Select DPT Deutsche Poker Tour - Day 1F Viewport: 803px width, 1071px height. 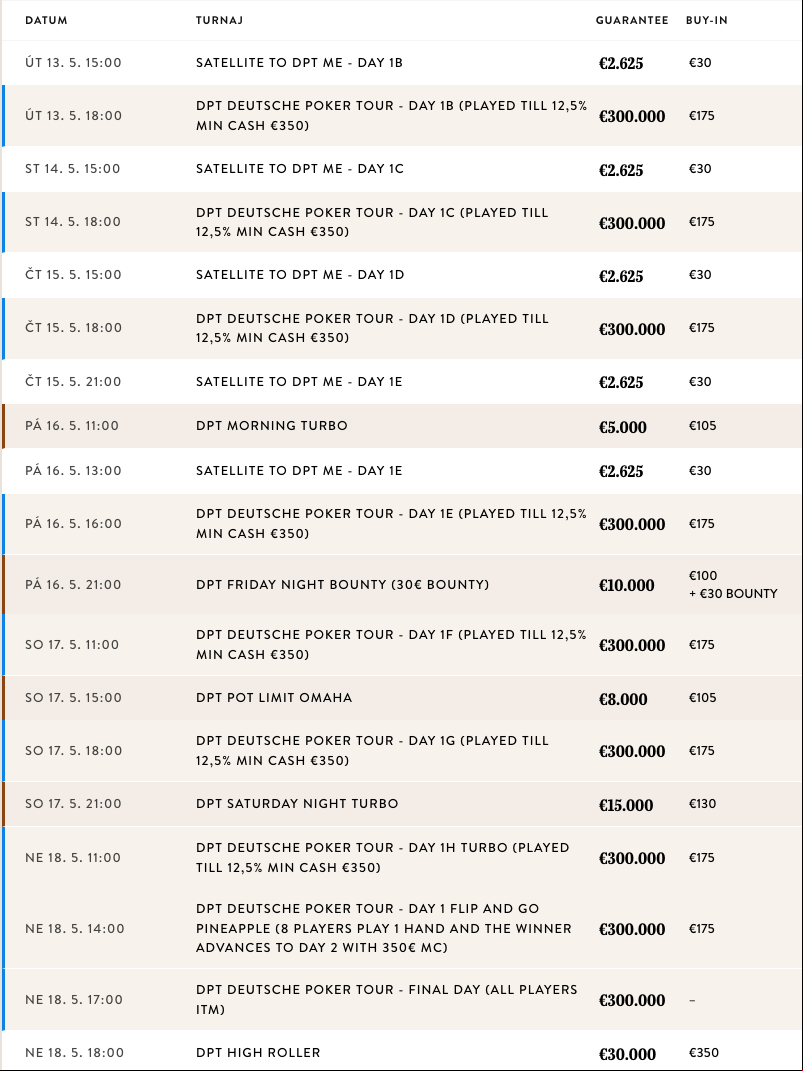click(x=402, y=645)
